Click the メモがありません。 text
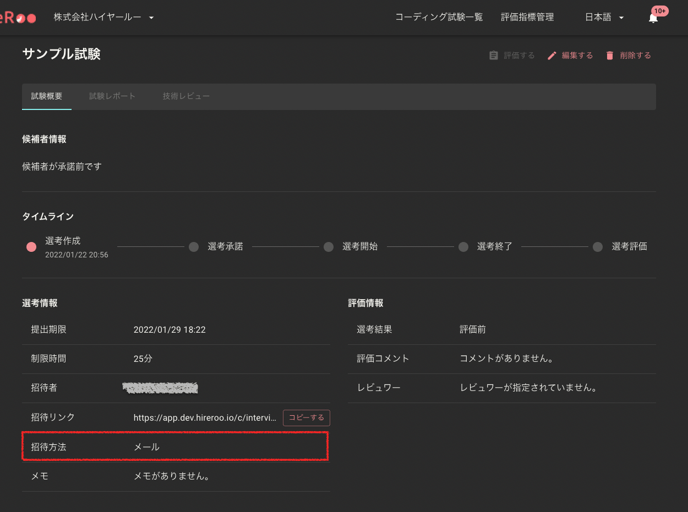The image size is (688, 512). click(x=172, y=476)
